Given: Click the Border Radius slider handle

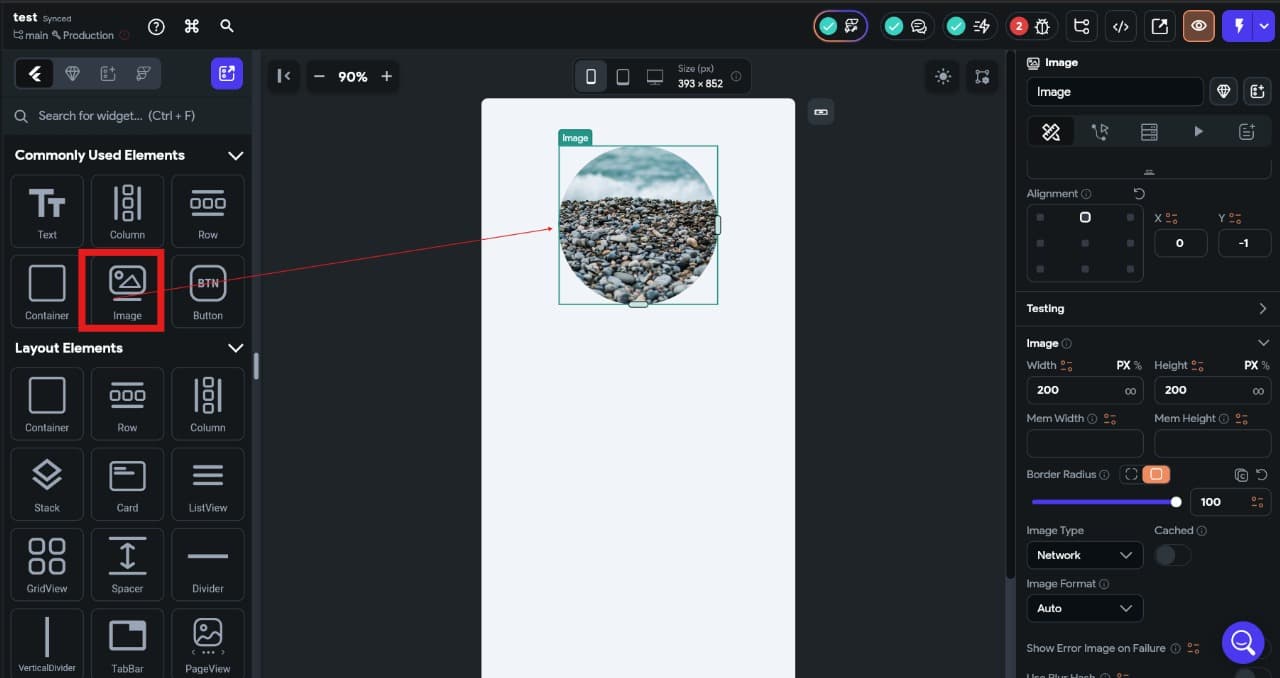Looking at the screenshot, I should click(x=1176, y=502).
